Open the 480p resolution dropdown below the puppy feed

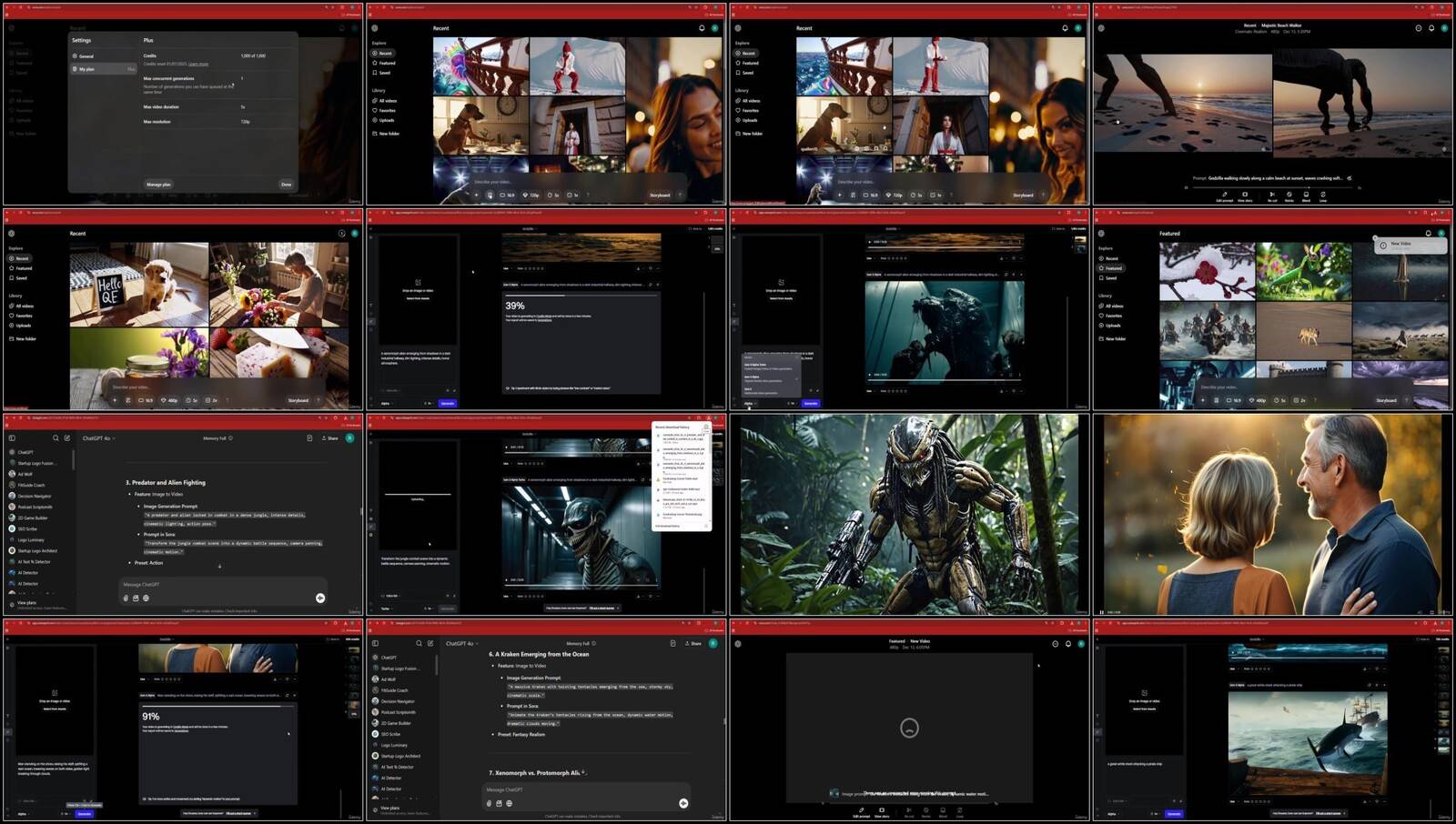click(168, 400)
